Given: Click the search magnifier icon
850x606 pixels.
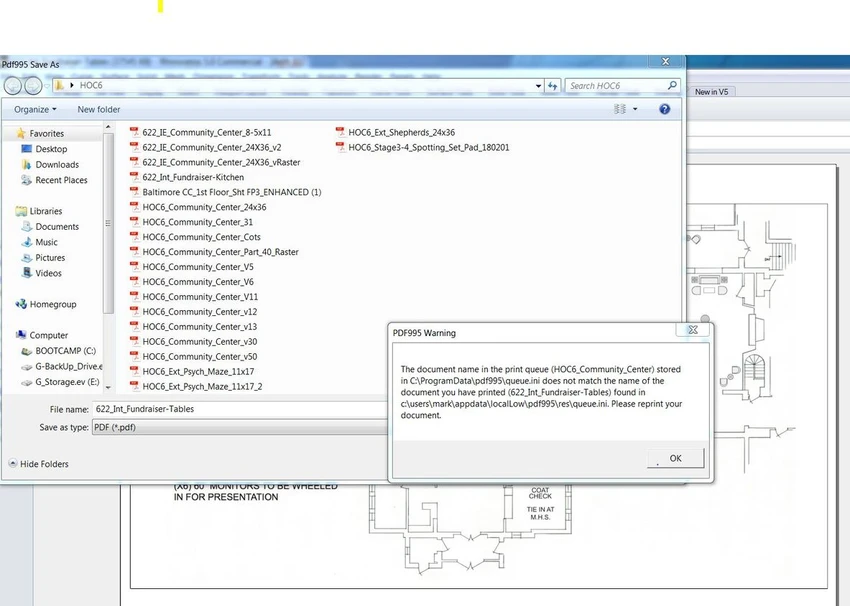Looking at the screenshot, I should click(672, 85).
